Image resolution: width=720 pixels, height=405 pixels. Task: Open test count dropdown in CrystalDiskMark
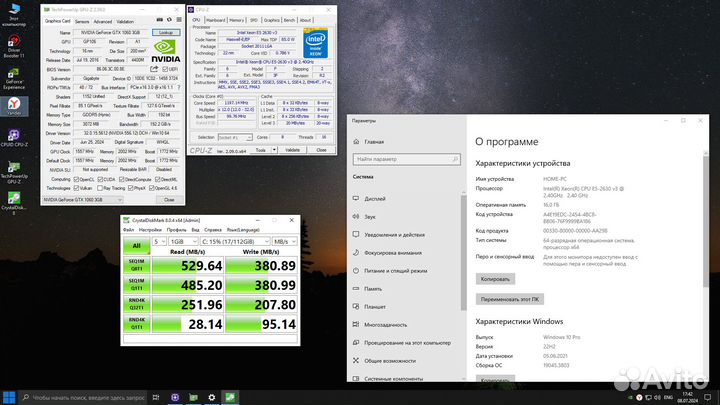click(x=159, y=242)
